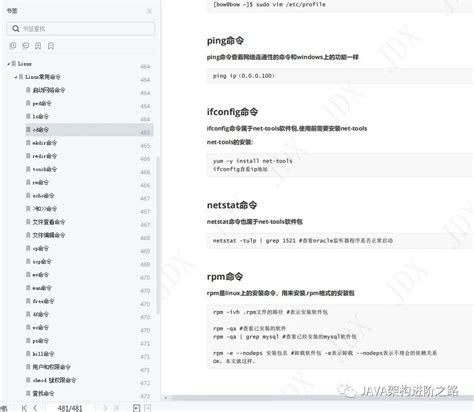This screenshot has width=474, height=412.
Task: Click the netstat命令 heading
Action: [x=232, y=205]
